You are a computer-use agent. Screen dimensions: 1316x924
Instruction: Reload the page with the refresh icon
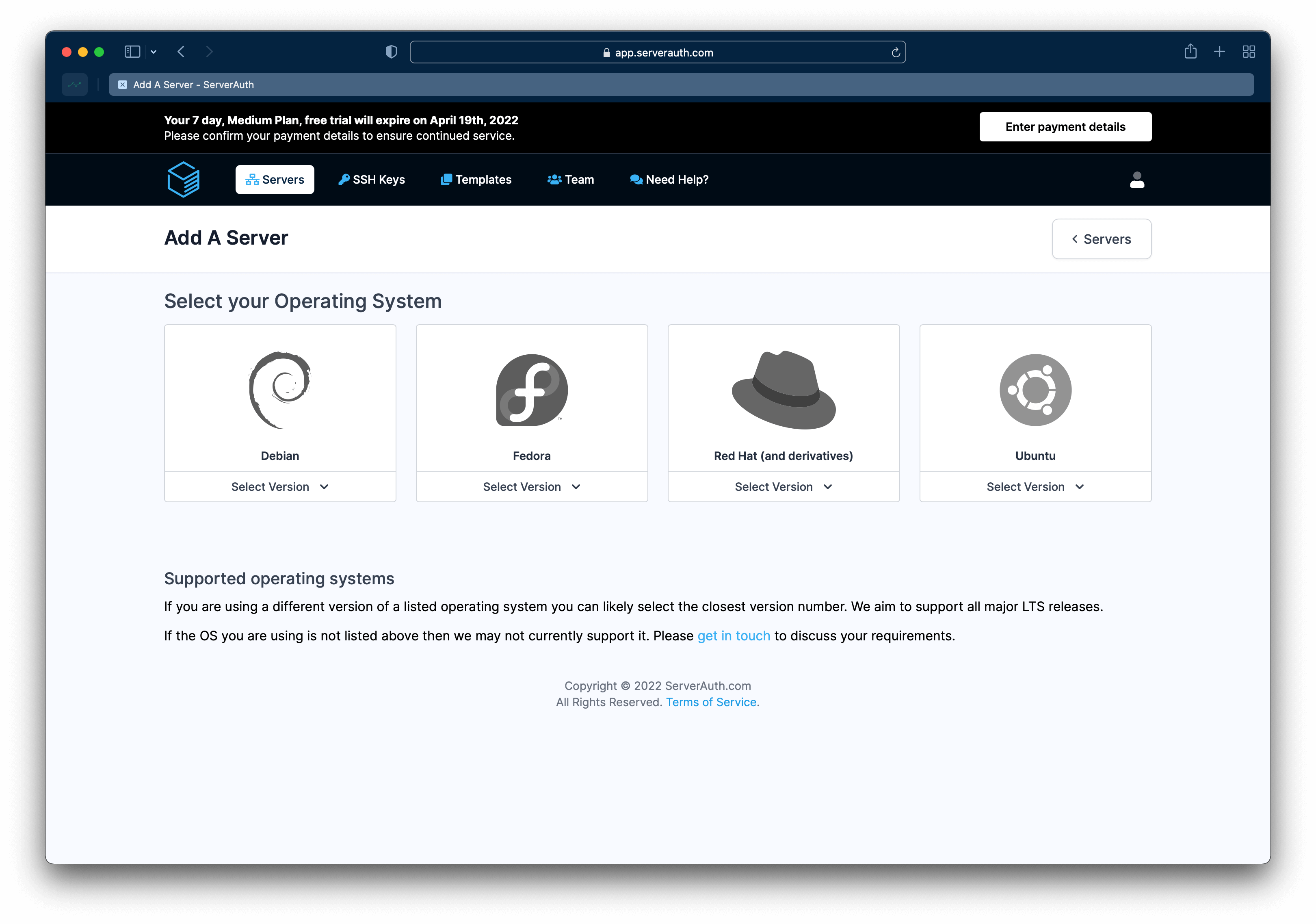coord(895,53)
